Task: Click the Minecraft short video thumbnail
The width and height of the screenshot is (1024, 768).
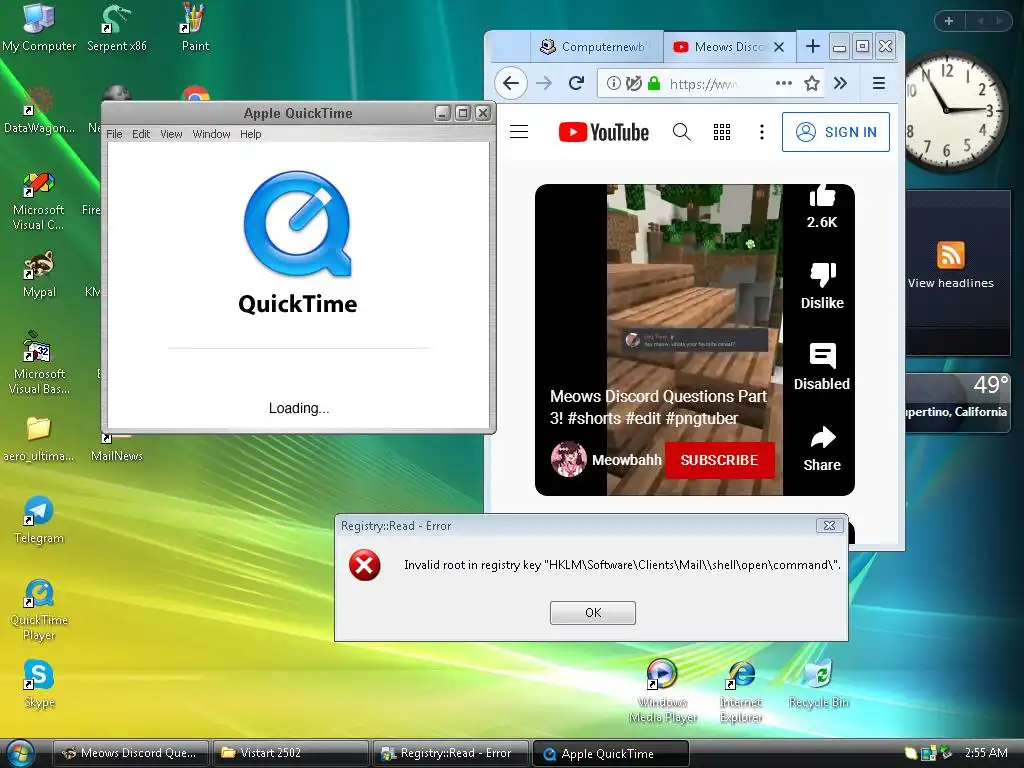Action: pos(694,340)
